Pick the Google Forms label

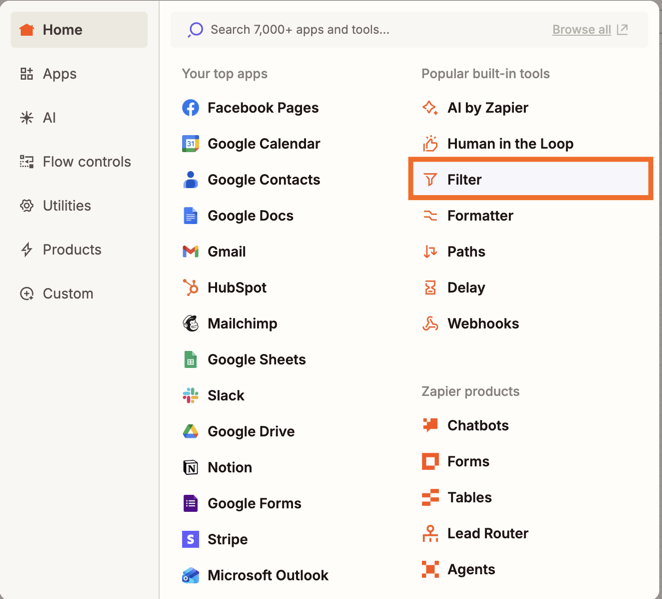[255, 503]
